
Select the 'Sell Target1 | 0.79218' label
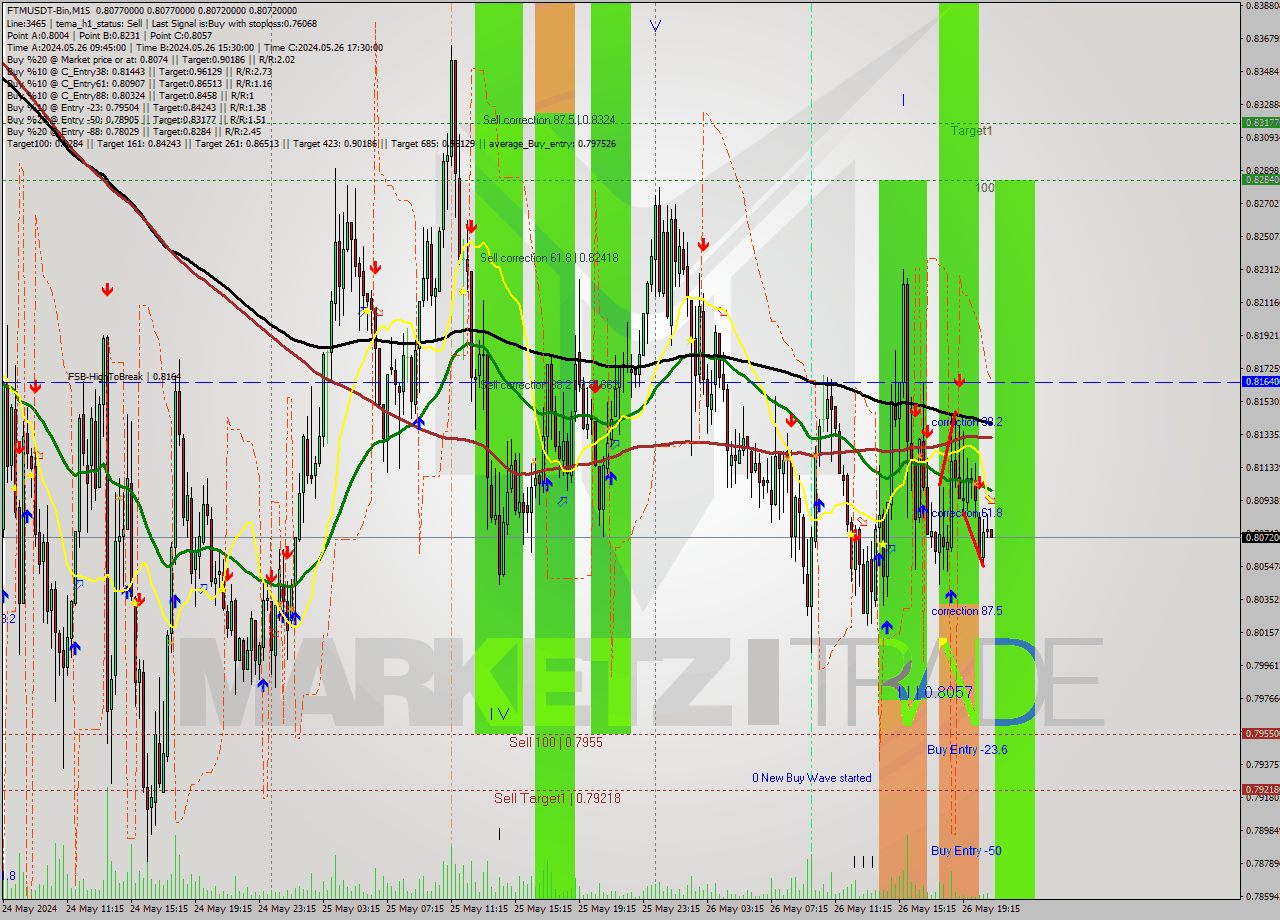tap(557, 799)
